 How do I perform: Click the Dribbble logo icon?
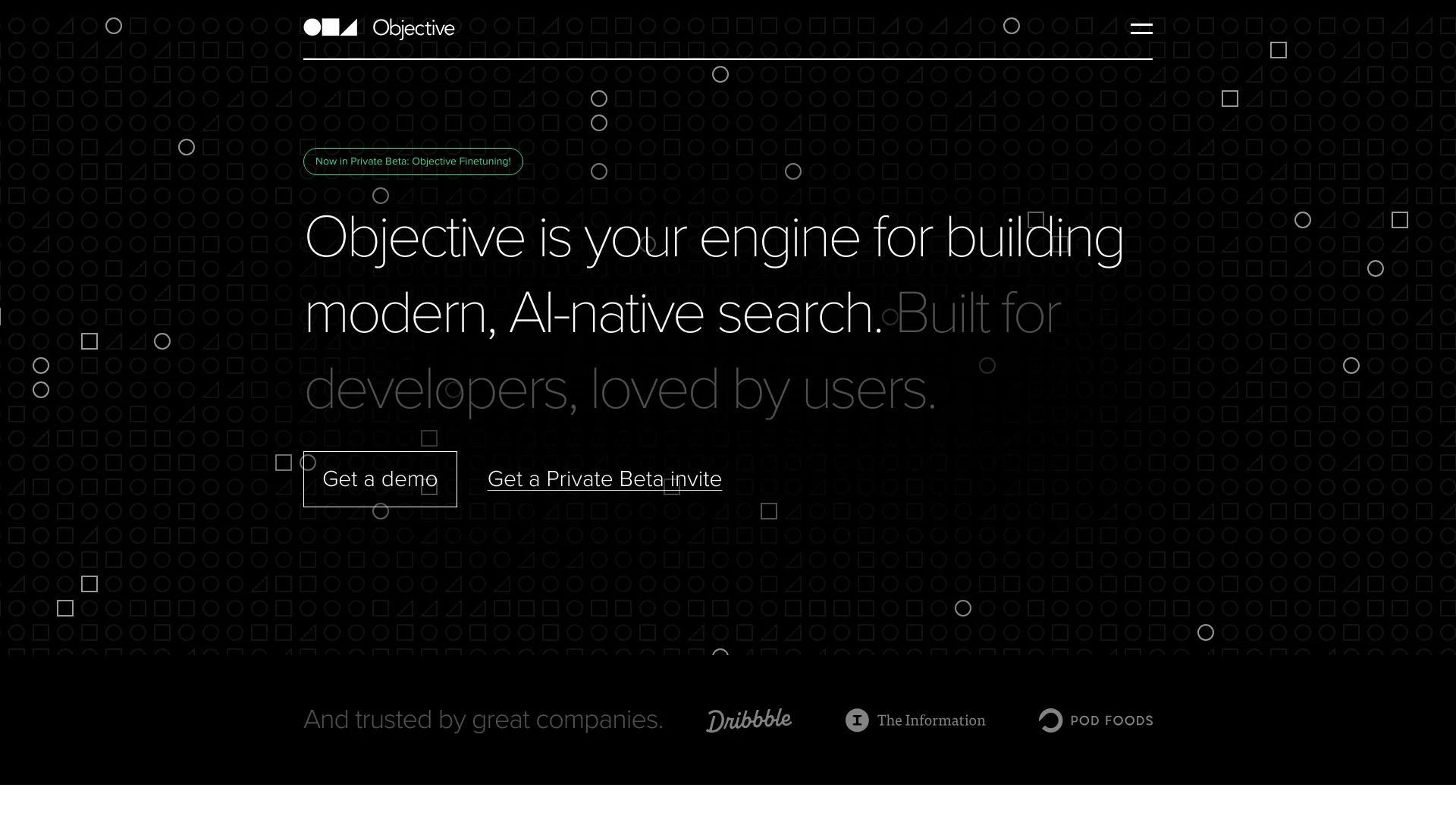click(749, 720)
